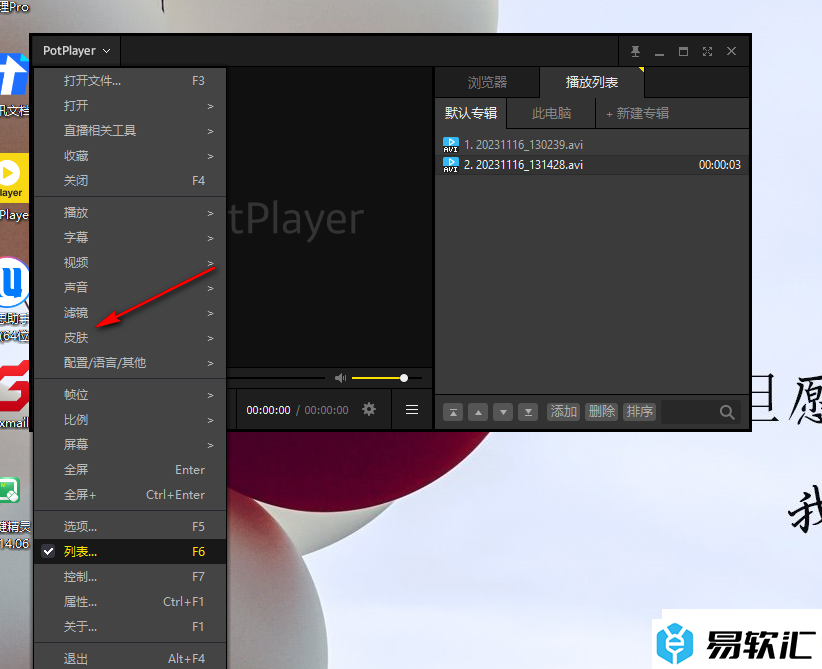This screenshot has height=669, width=822.
Task: Click the pin on top icon
Action: (635, 51)
